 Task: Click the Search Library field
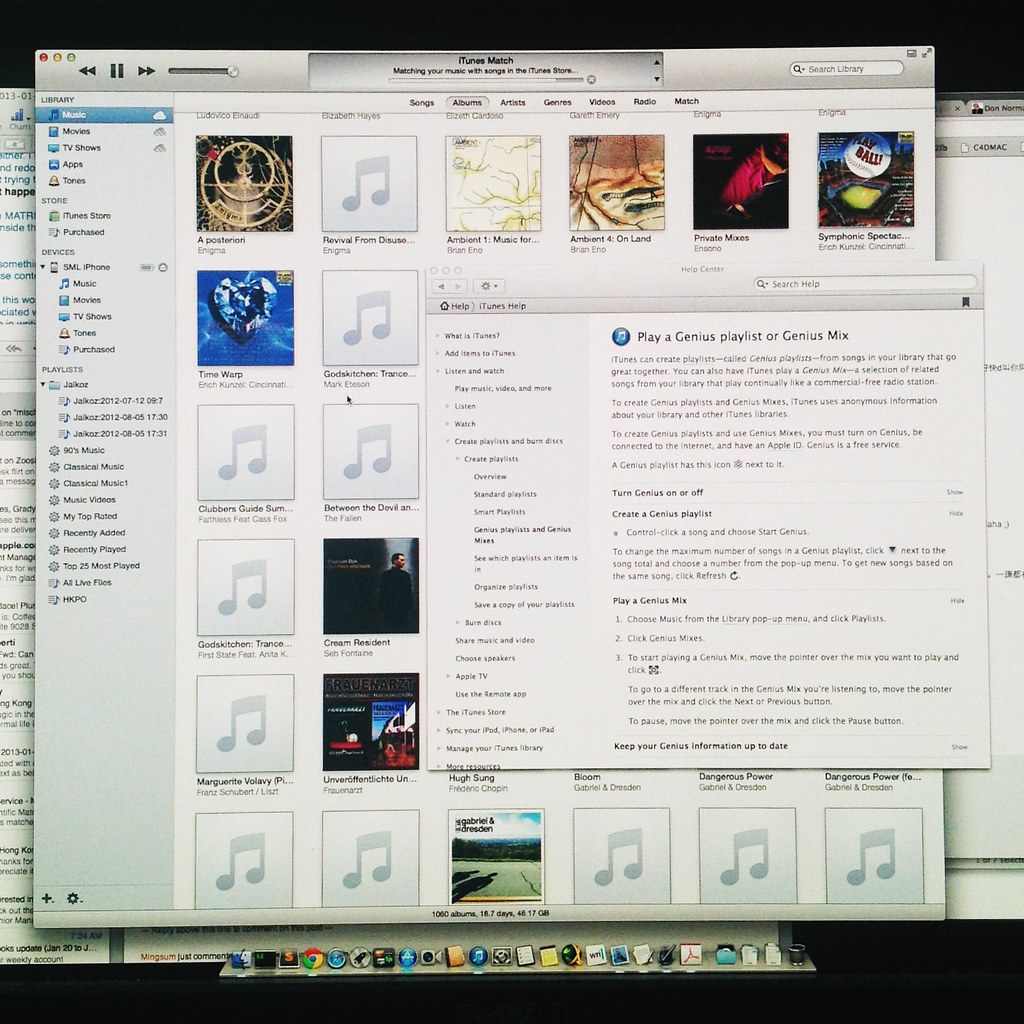coord(846,69)
